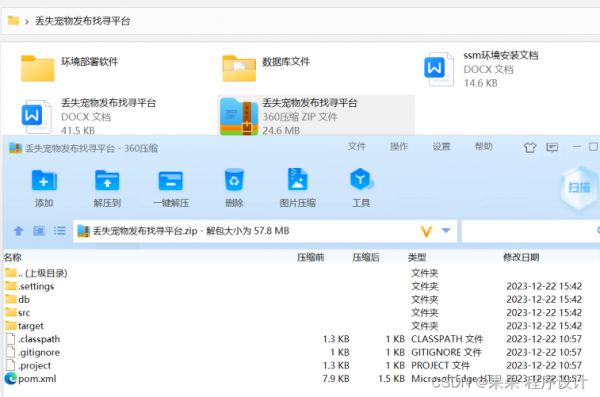Click the orange V icon in path bar
This screenshot has height=397, width=600.
[426, 231]
